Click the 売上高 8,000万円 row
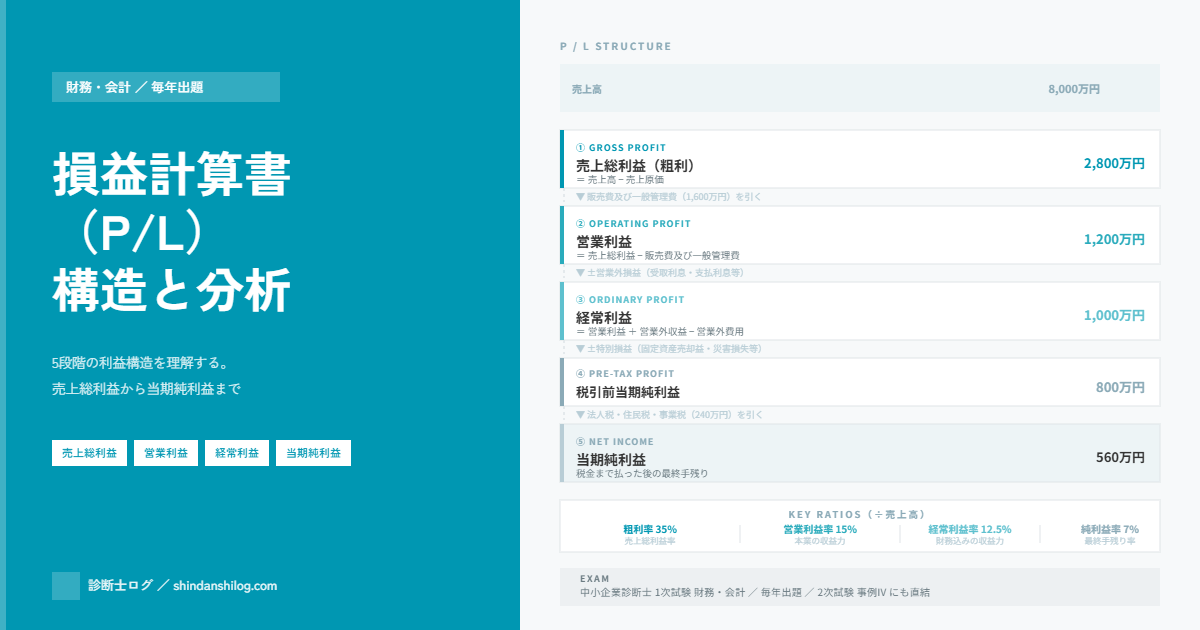 coord(859,89)
